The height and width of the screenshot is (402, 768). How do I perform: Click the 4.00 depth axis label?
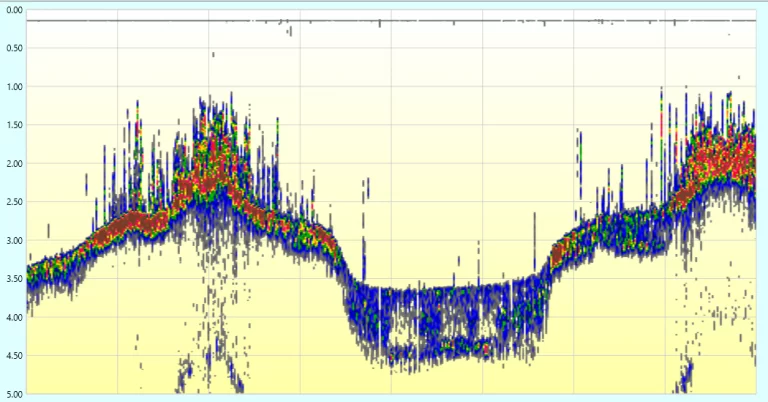click(x=15, y=317)
